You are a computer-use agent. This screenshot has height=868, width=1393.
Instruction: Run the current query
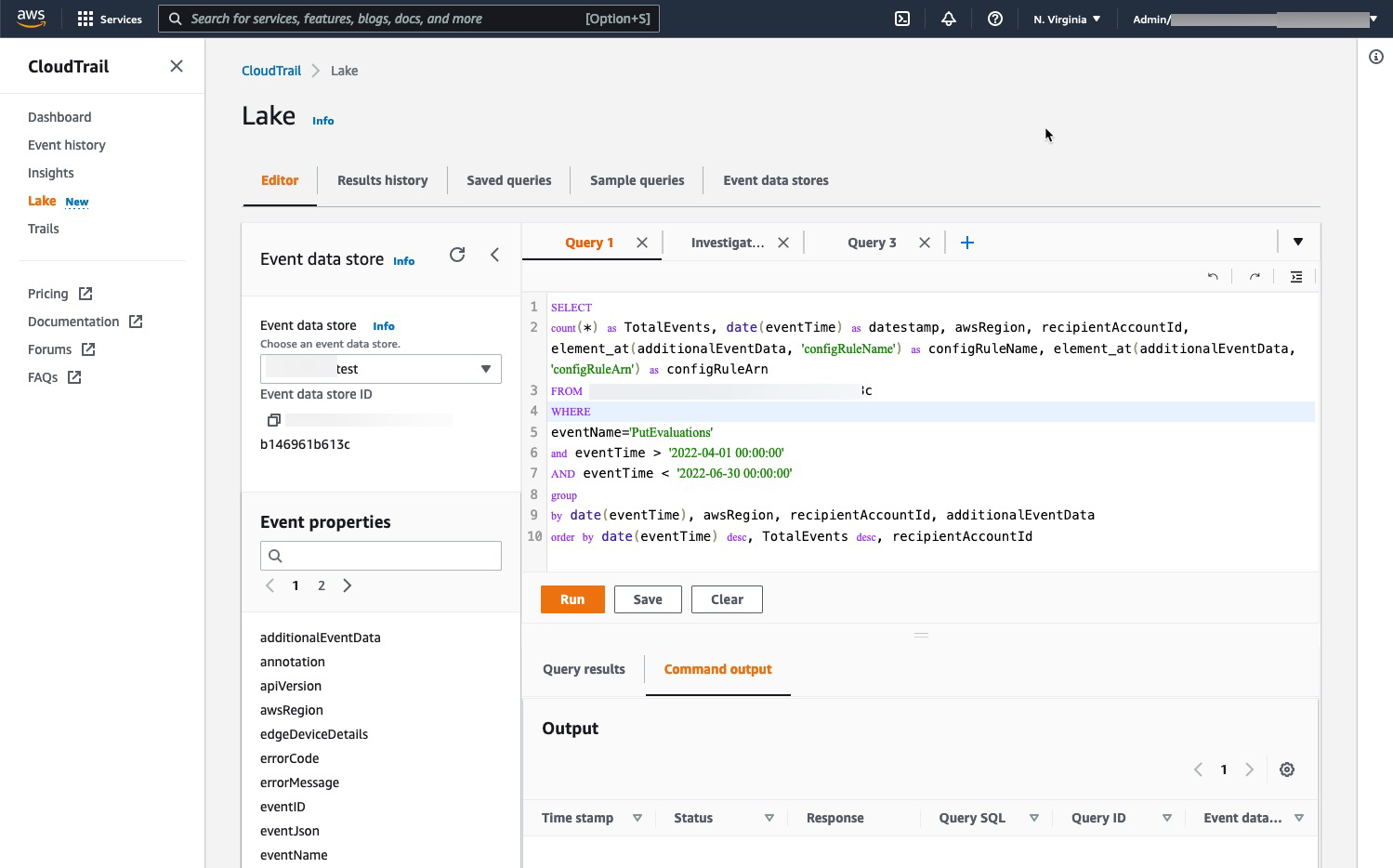click(x=572, y=598)
